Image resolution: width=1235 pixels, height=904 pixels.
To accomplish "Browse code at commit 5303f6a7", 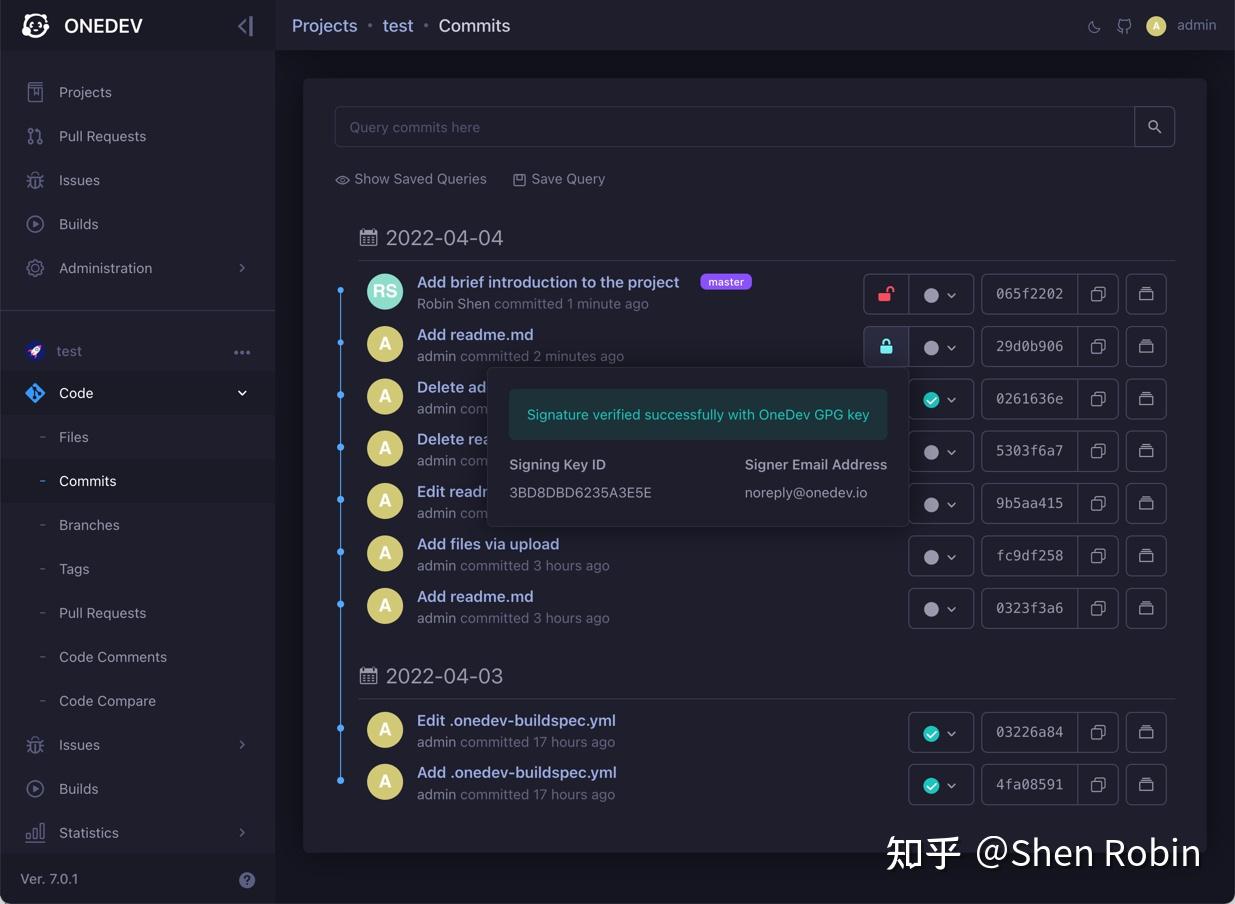I will [x=1146, y=451].
